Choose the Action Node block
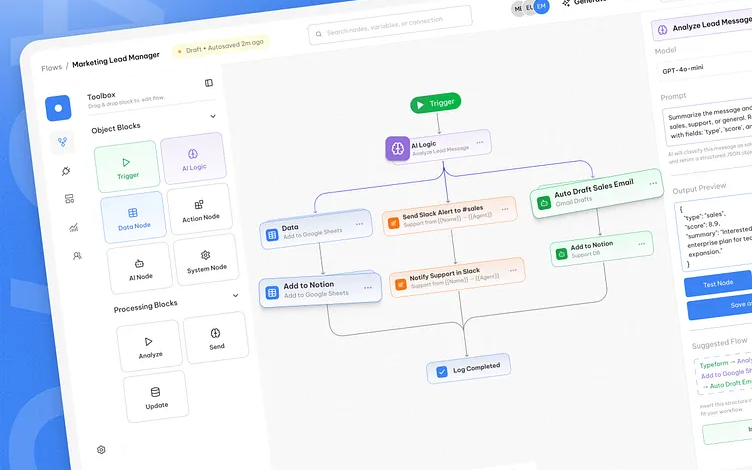This screenshot has height=470, width=752. point(200,210)
